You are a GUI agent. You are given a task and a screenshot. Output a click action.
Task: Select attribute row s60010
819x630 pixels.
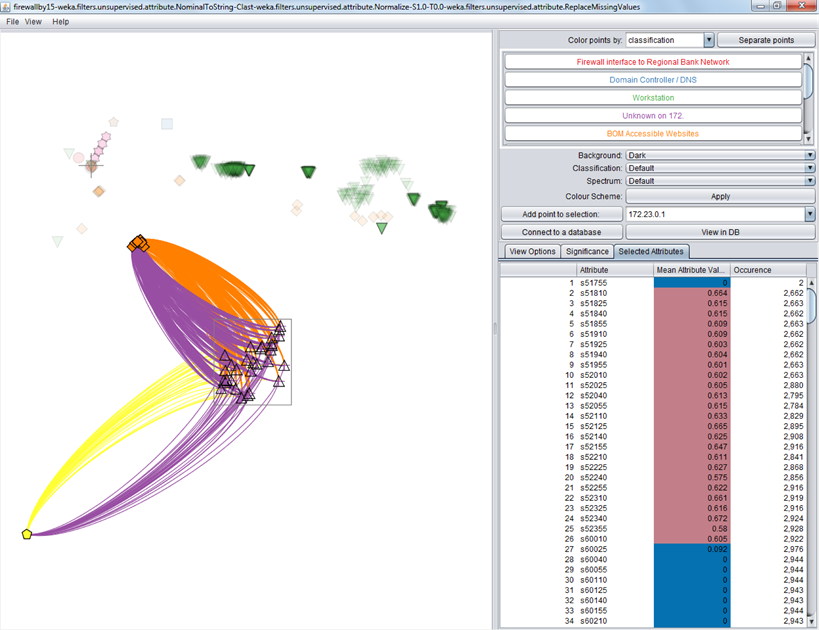[653, 539]
